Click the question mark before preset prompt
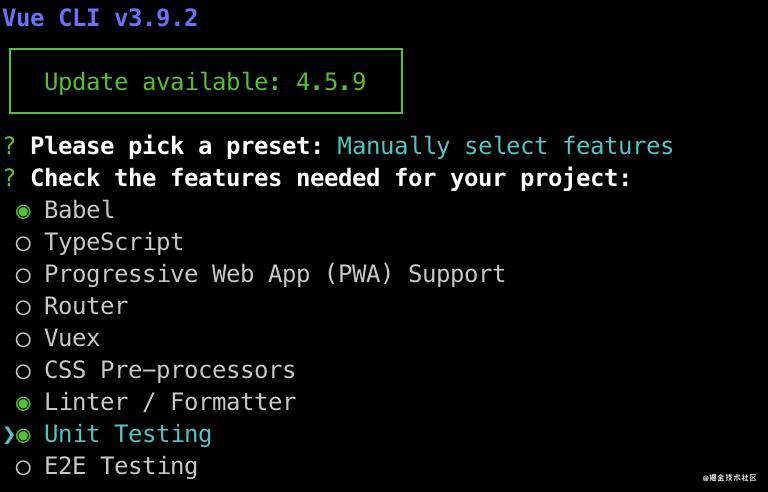Image resolution: width=768 pixels, height=492 pixels. pos(9,146)
